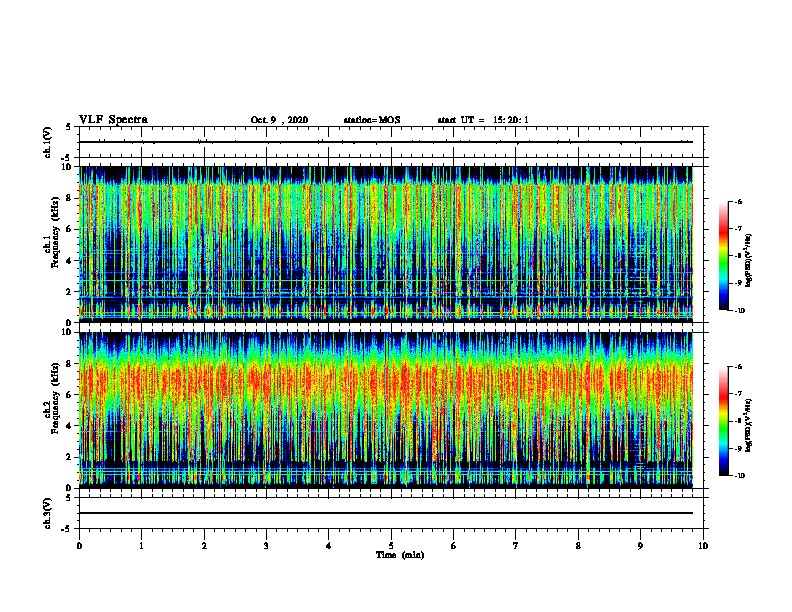Image resolution: width=792 pixels, height=612 pixels.
Task: Click the ch.1 frequency tick label "4"
Action: coord(70,261)
